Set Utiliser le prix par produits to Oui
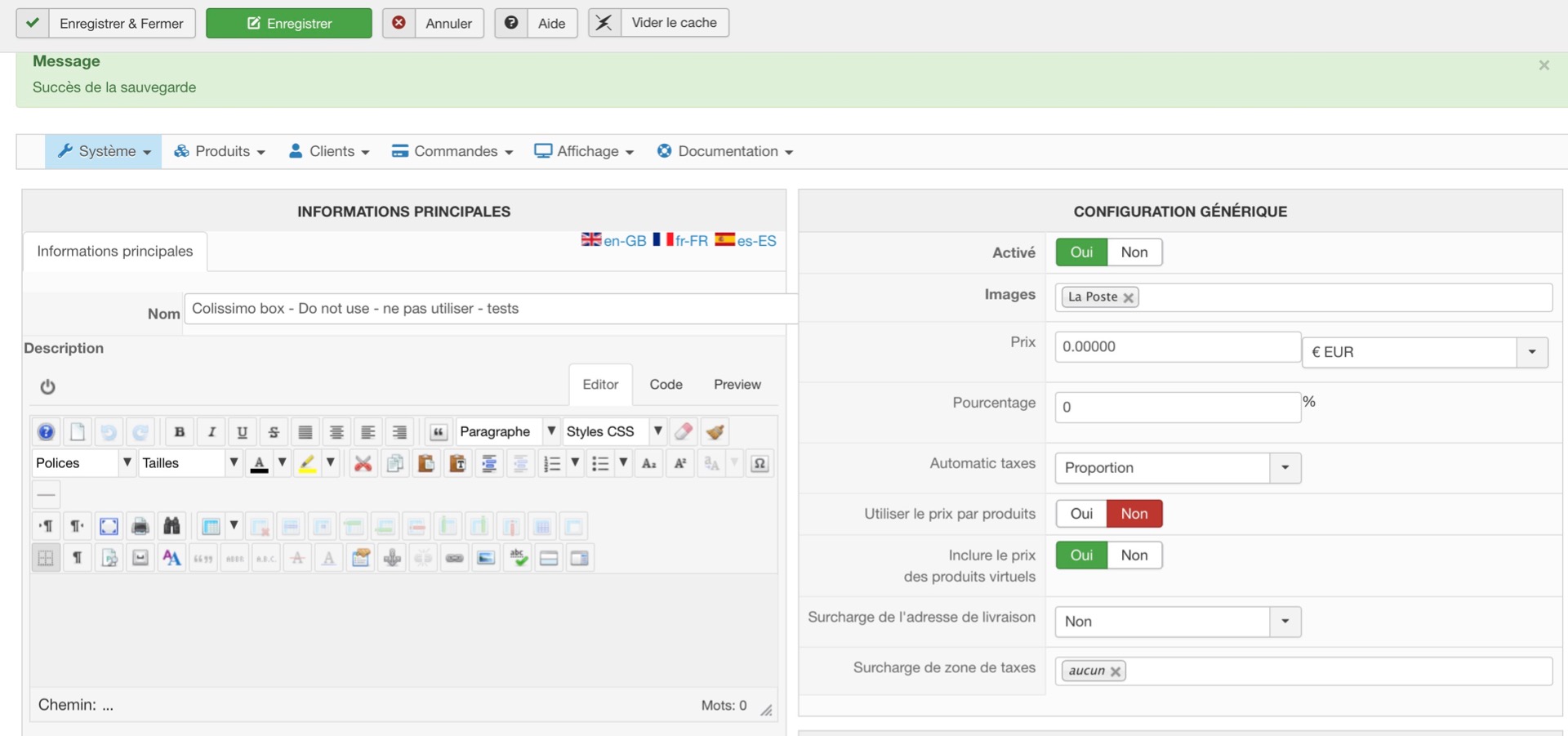This screenshot has height=736, width=1568. tap(1081, 514)
